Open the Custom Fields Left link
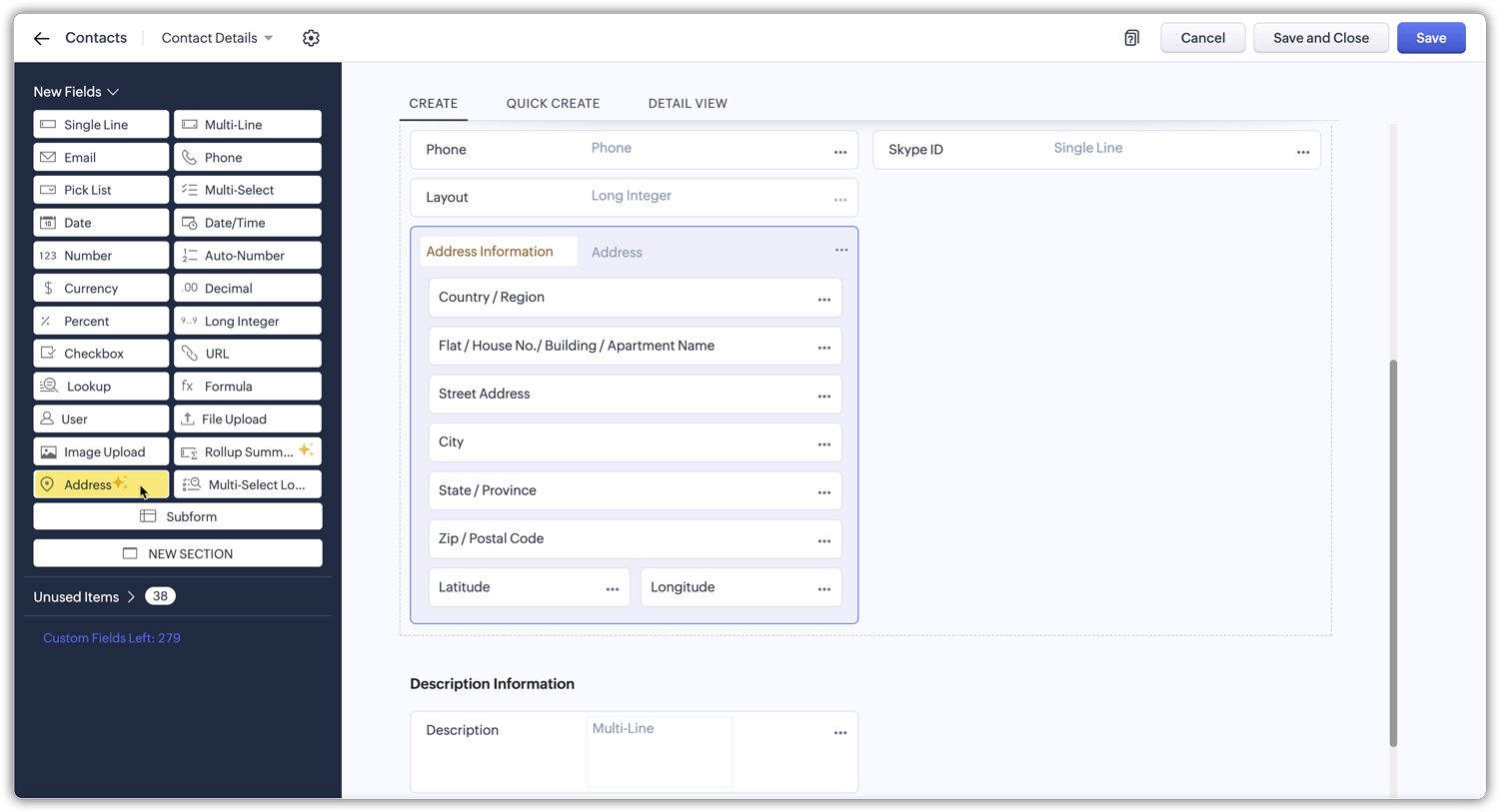 coord(111,637)
